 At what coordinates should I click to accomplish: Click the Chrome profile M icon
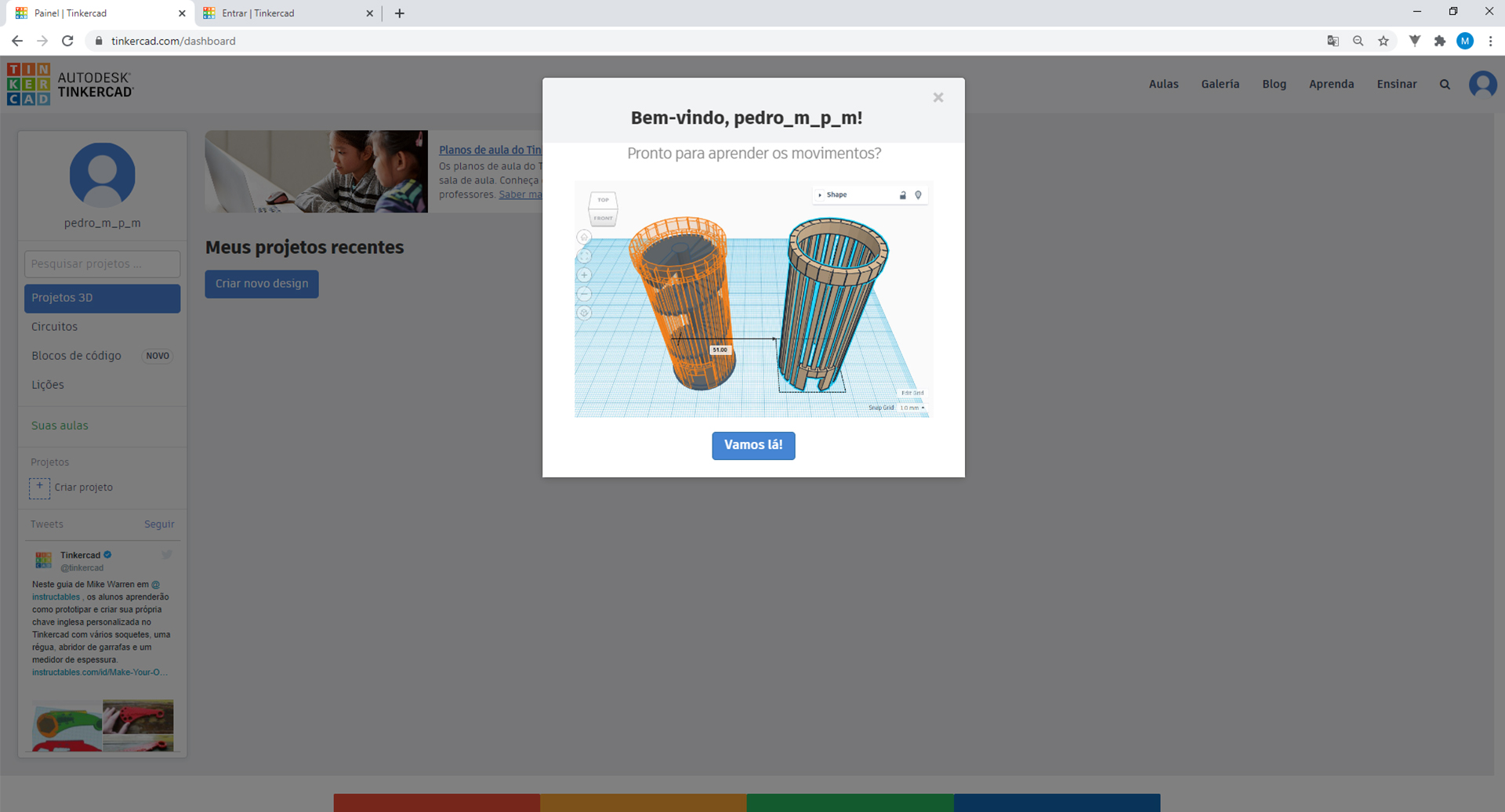(x=1465, y=41)
